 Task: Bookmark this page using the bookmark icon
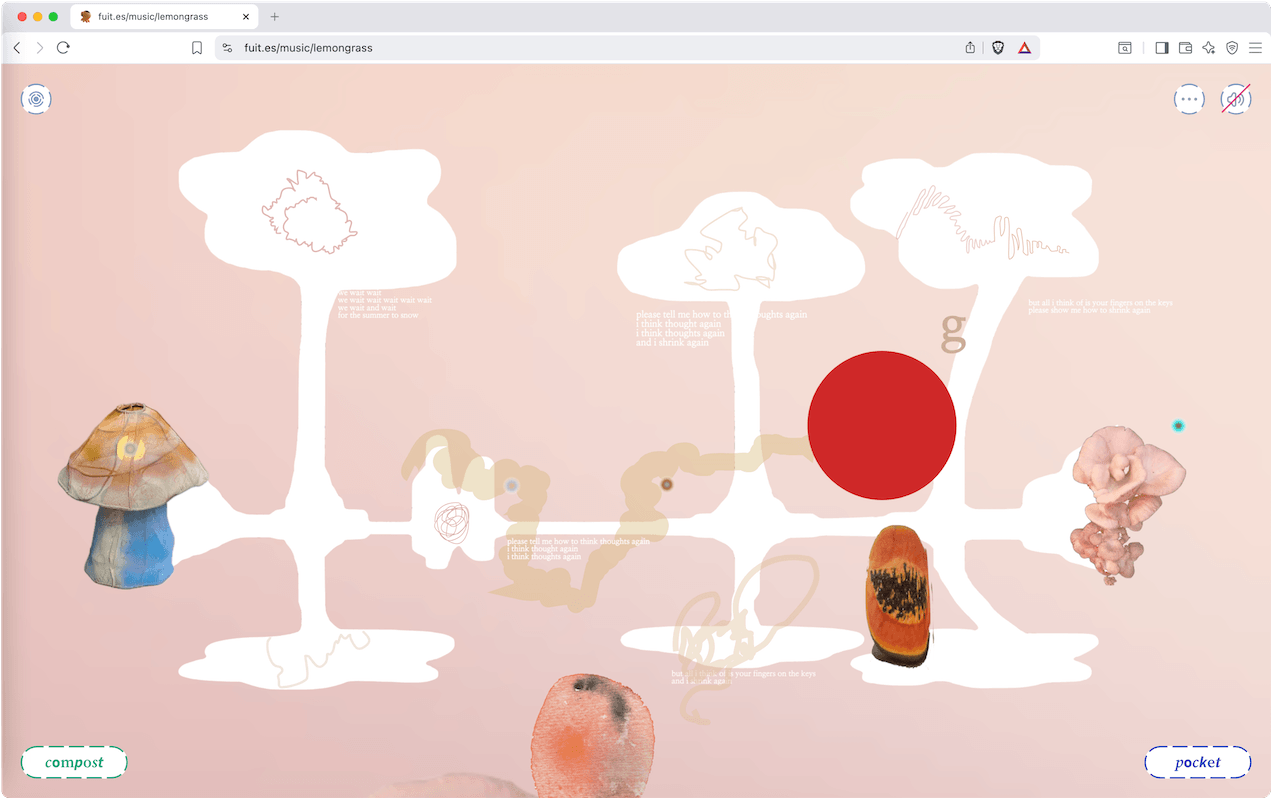pyautogui.click(x=197, y=47)
